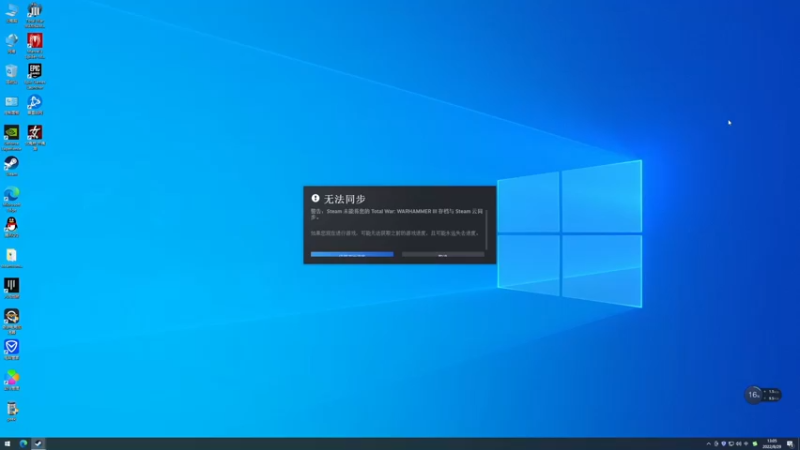Image resolution: width=800 pixels, height=450 pixels.
Task: Click the taskbar clock and date
Action: point(771,444)
